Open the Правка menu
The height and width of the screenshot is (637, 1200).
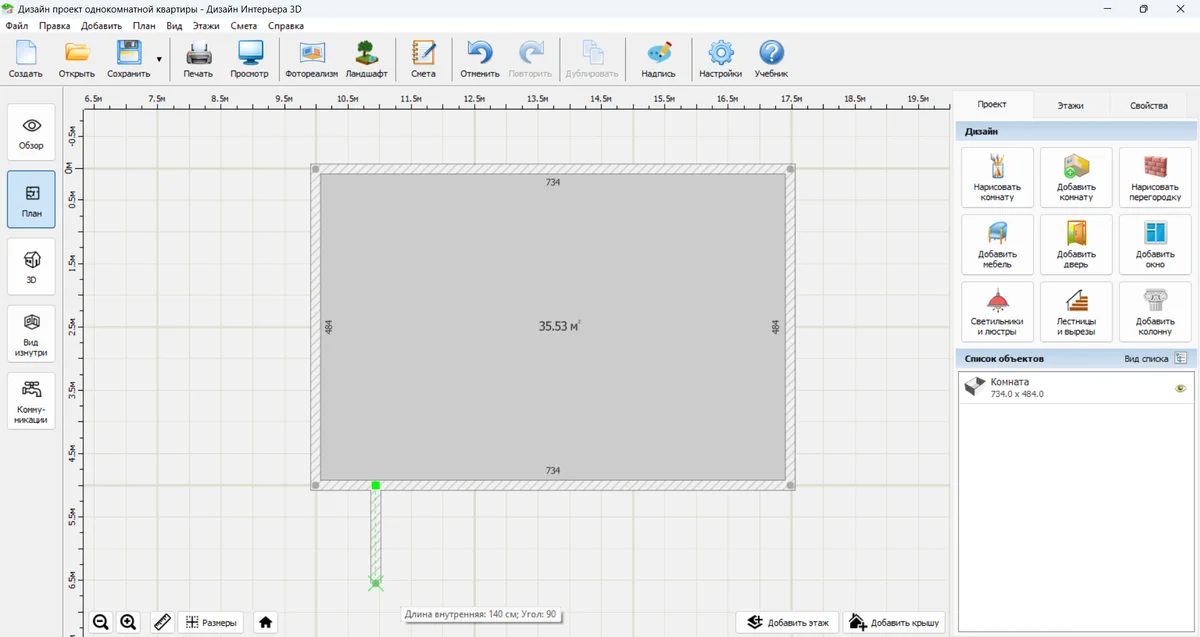click(x=54, y=25)
